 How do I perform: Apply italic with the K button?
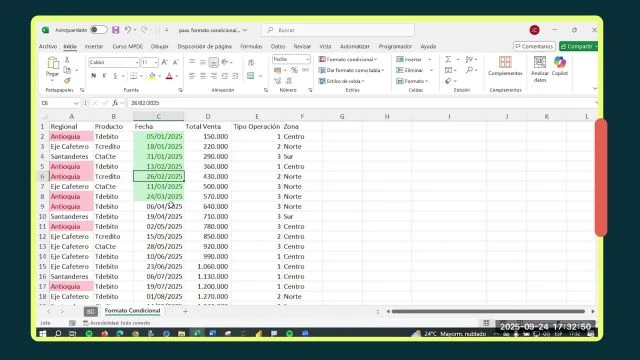(104, 76)
